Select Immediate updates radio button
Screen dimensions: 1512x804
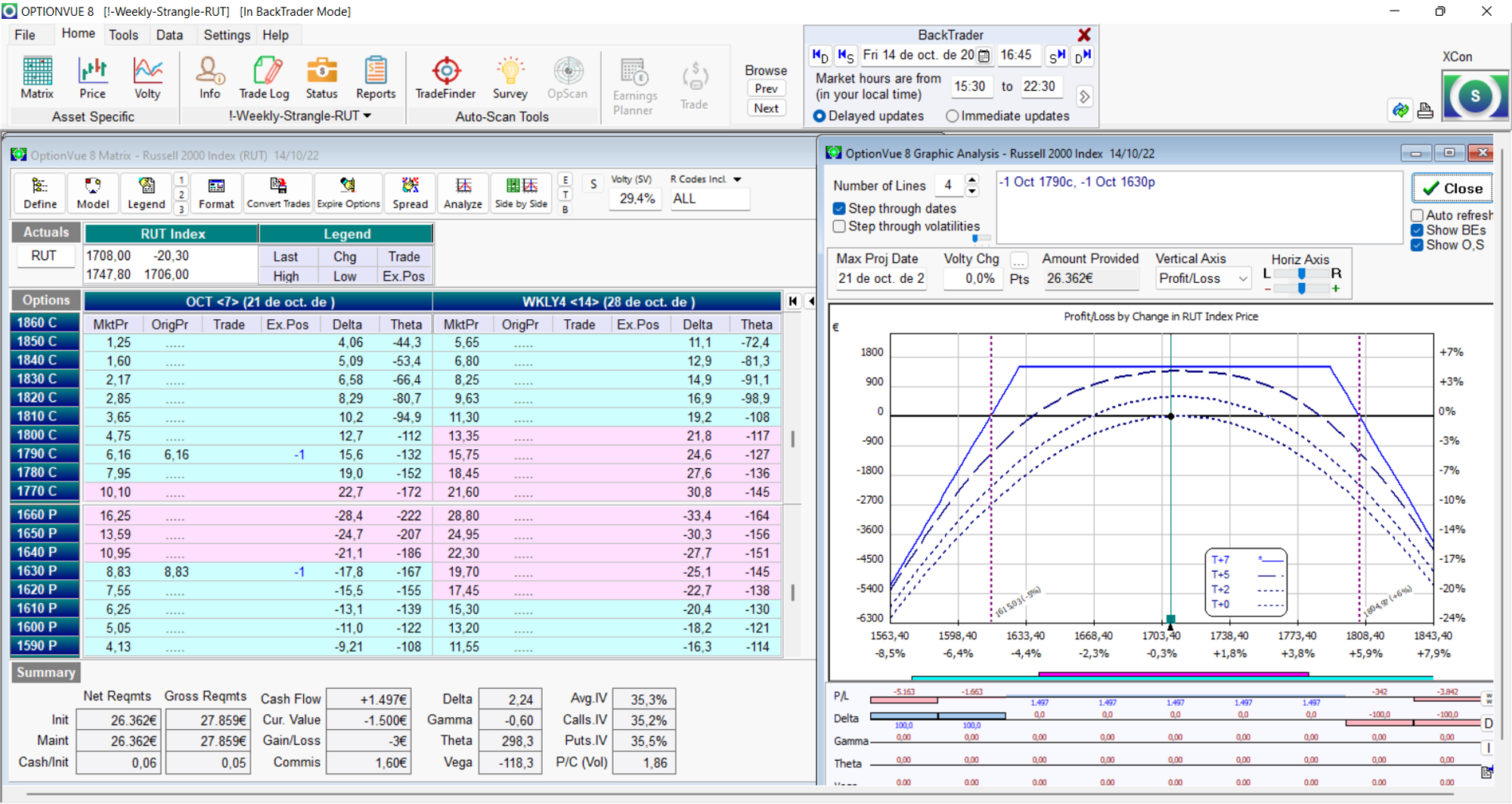point(953,116)
